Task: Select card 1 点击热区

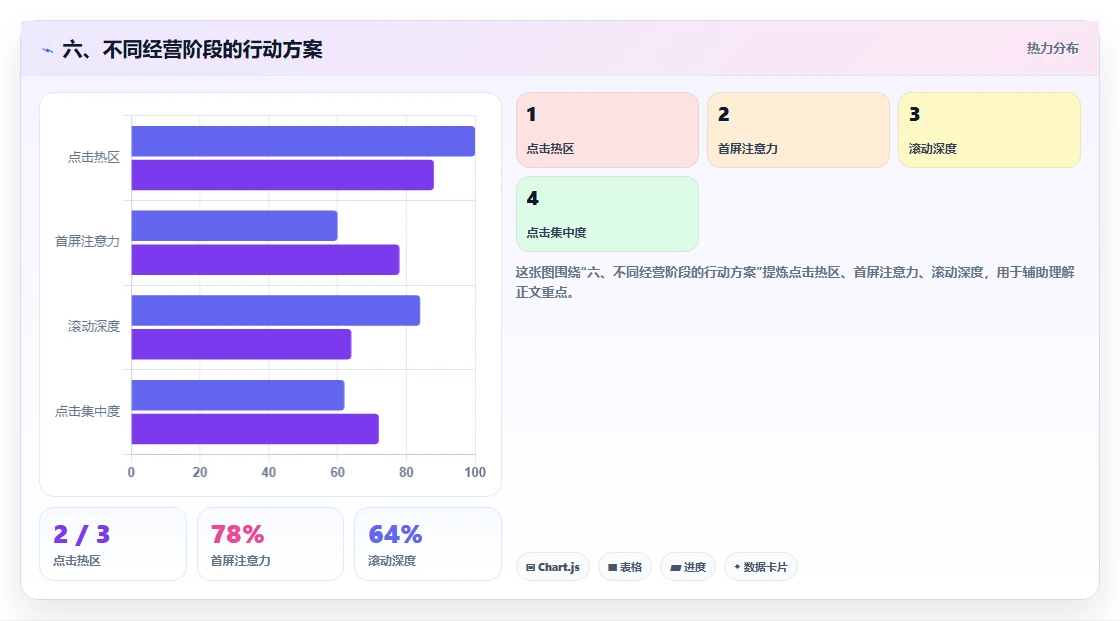Action: click(x=607, y=130)
